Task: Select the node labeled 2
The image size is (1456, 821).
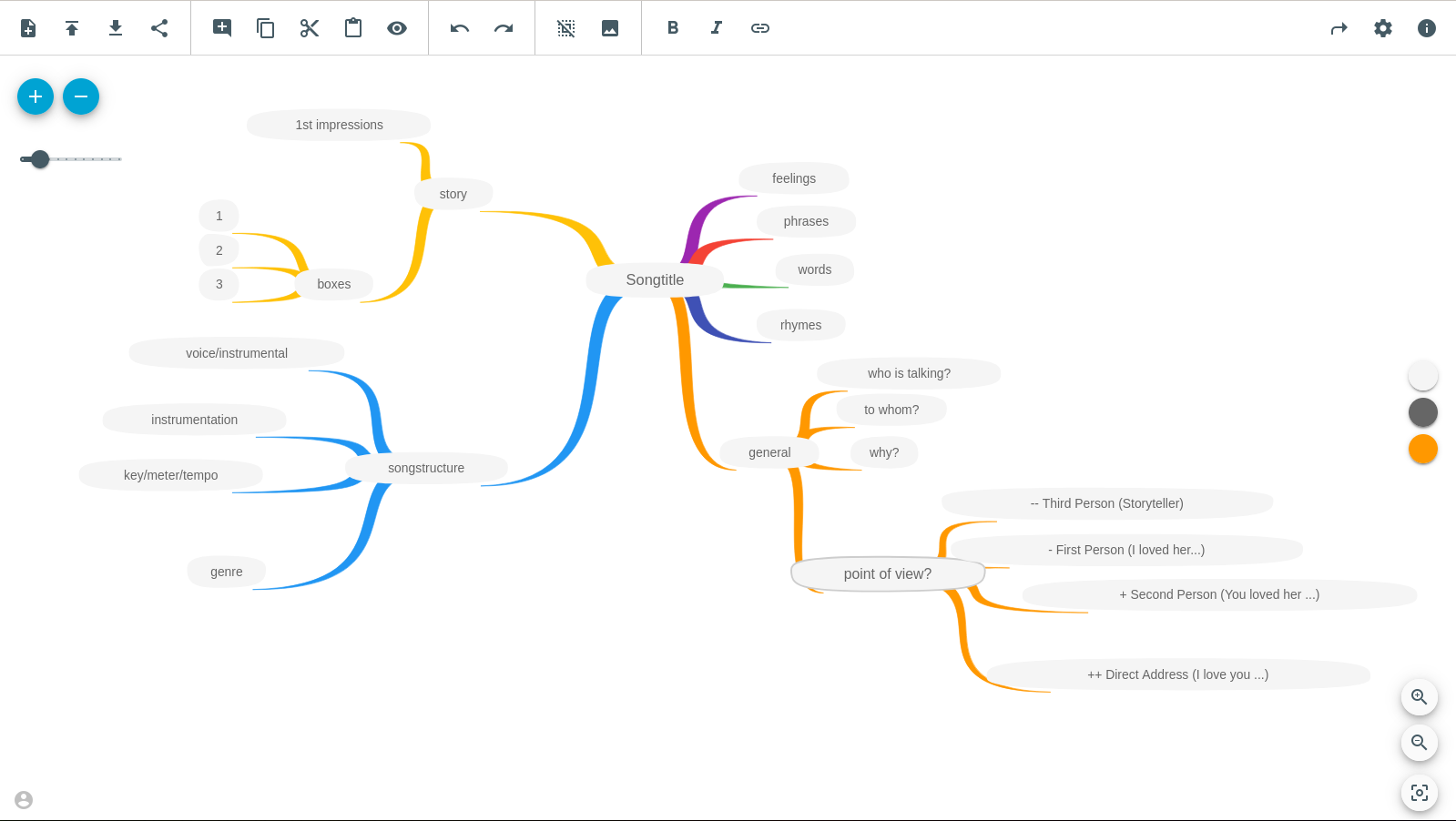Action: pos(219,250)
